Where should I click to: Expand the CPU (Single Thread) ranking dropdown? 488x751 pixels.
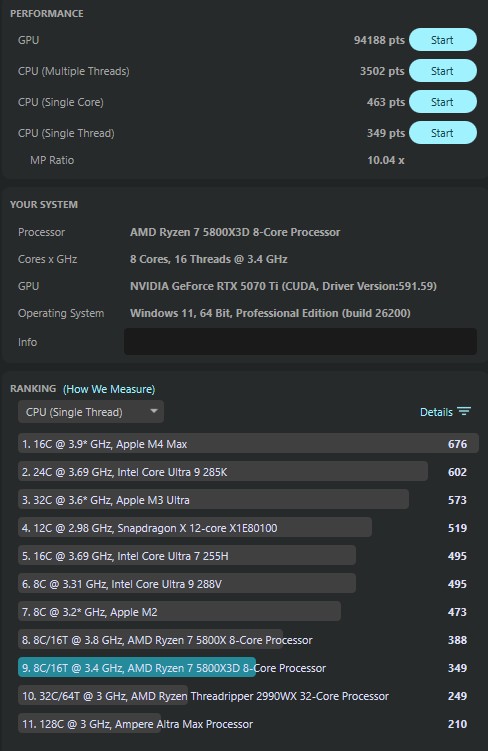(91, 412)
